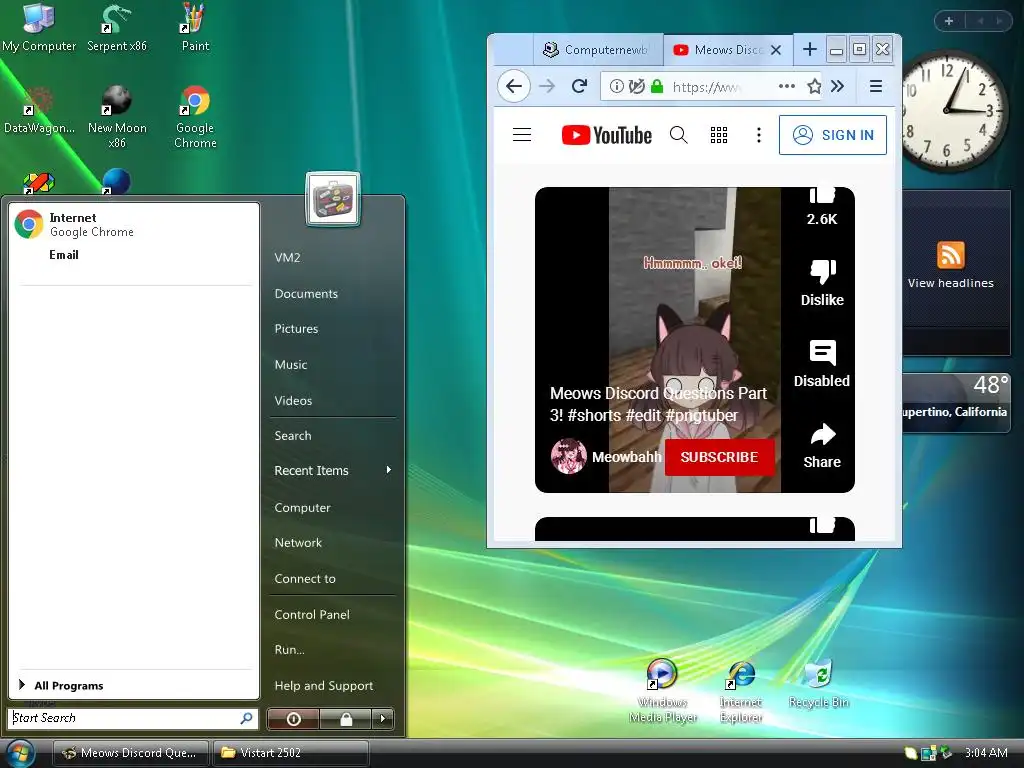
Task: Open the My Computer desktop icon
Action: coord(39,27)
